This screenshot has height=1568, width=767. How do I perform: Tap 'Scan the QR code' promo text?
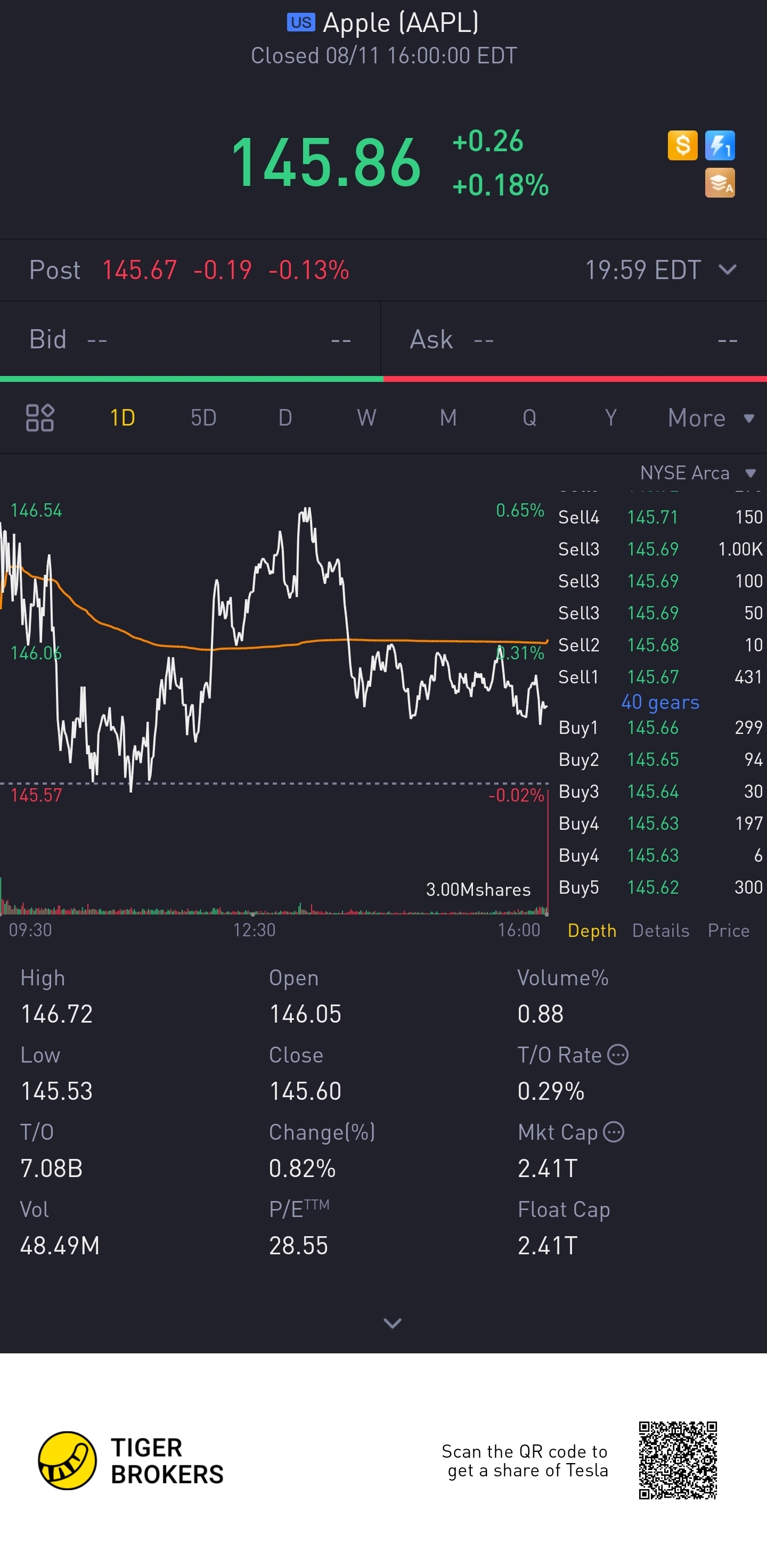(x=525, y=1460)
